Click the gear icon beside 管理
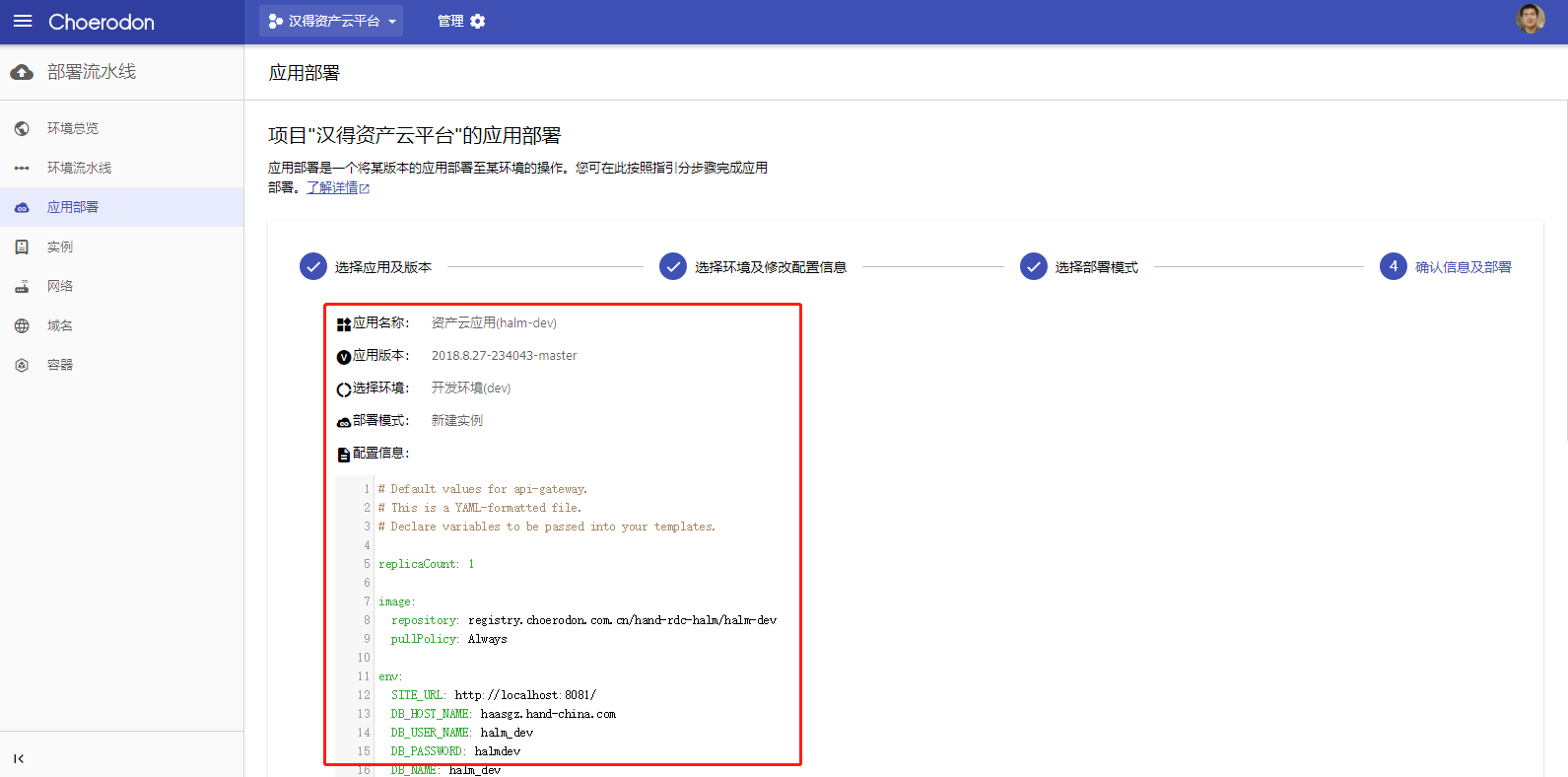Image resolution: width=1568 pixels, height=777 pixels. click(478, 21)
